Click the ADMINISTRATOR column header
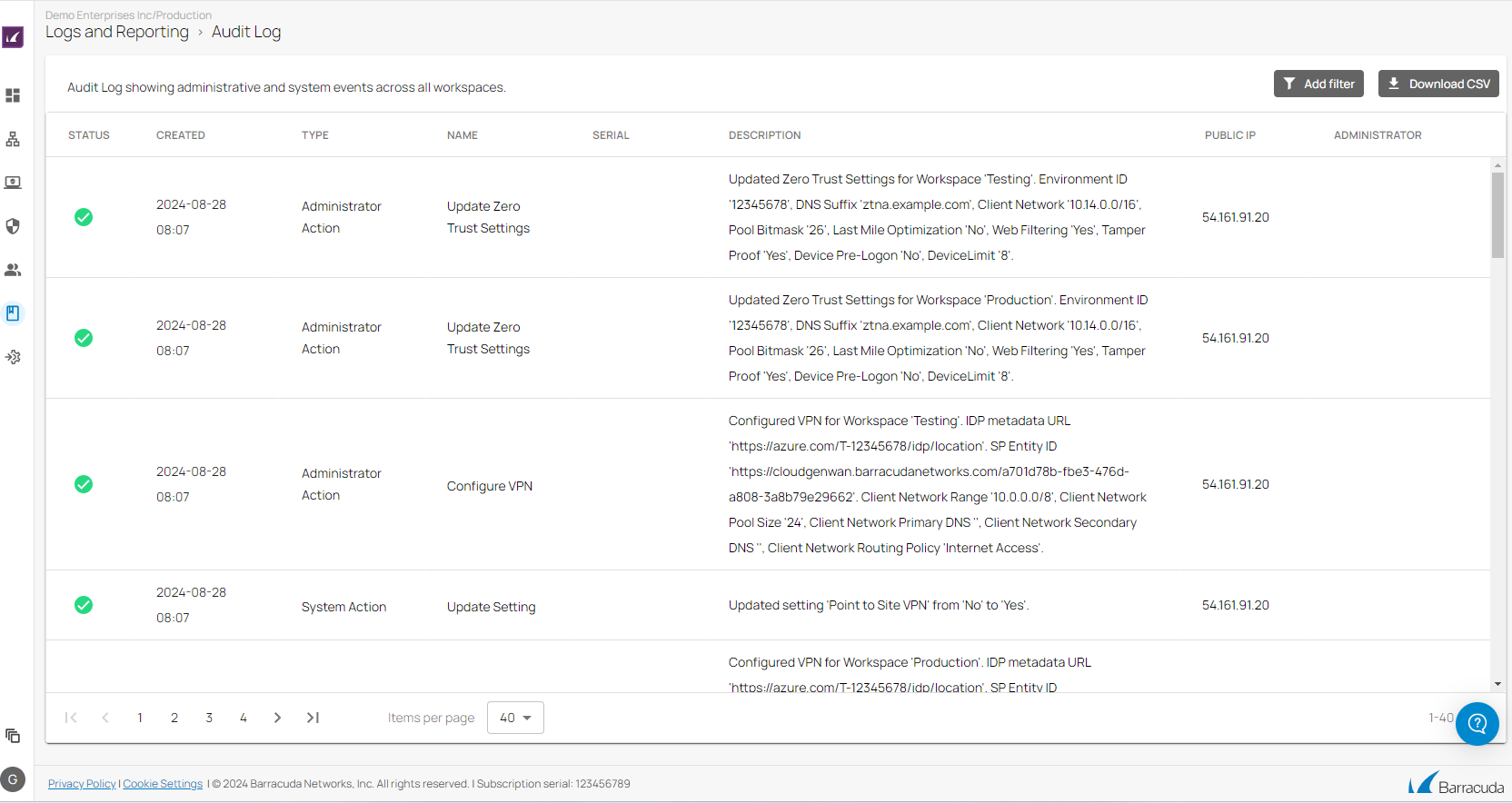This screenshot has height=803, width=1512. [1378, 135]
